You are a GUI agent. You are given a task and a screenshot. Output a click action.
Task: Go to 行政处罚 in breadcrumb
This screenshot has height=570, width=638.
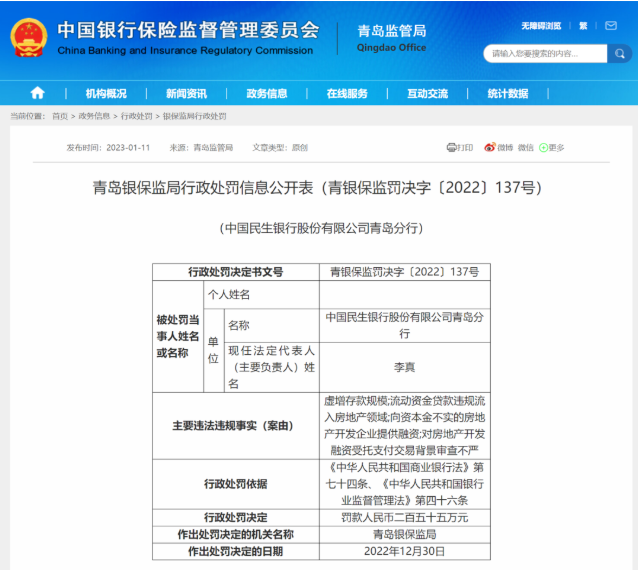tap(136, 116)
